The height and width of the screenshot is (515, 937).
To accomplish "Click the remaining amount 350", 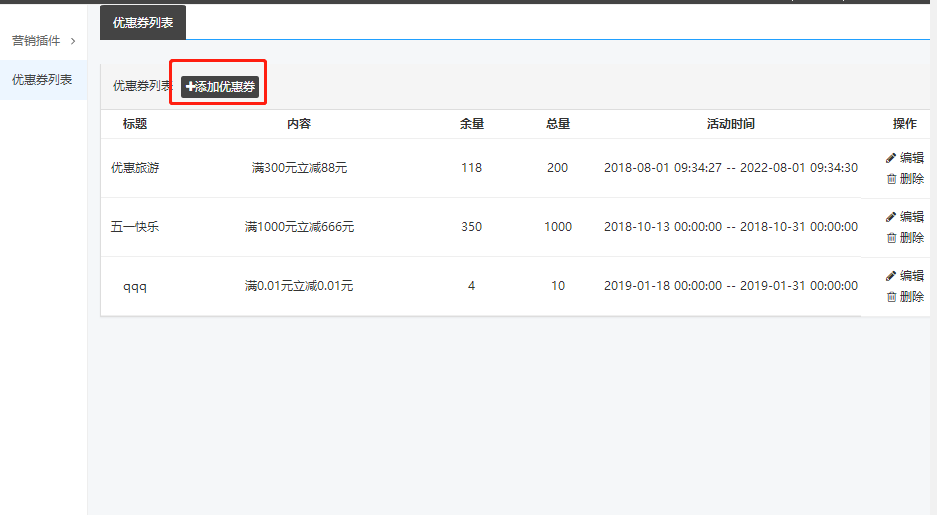I will 471,227.
